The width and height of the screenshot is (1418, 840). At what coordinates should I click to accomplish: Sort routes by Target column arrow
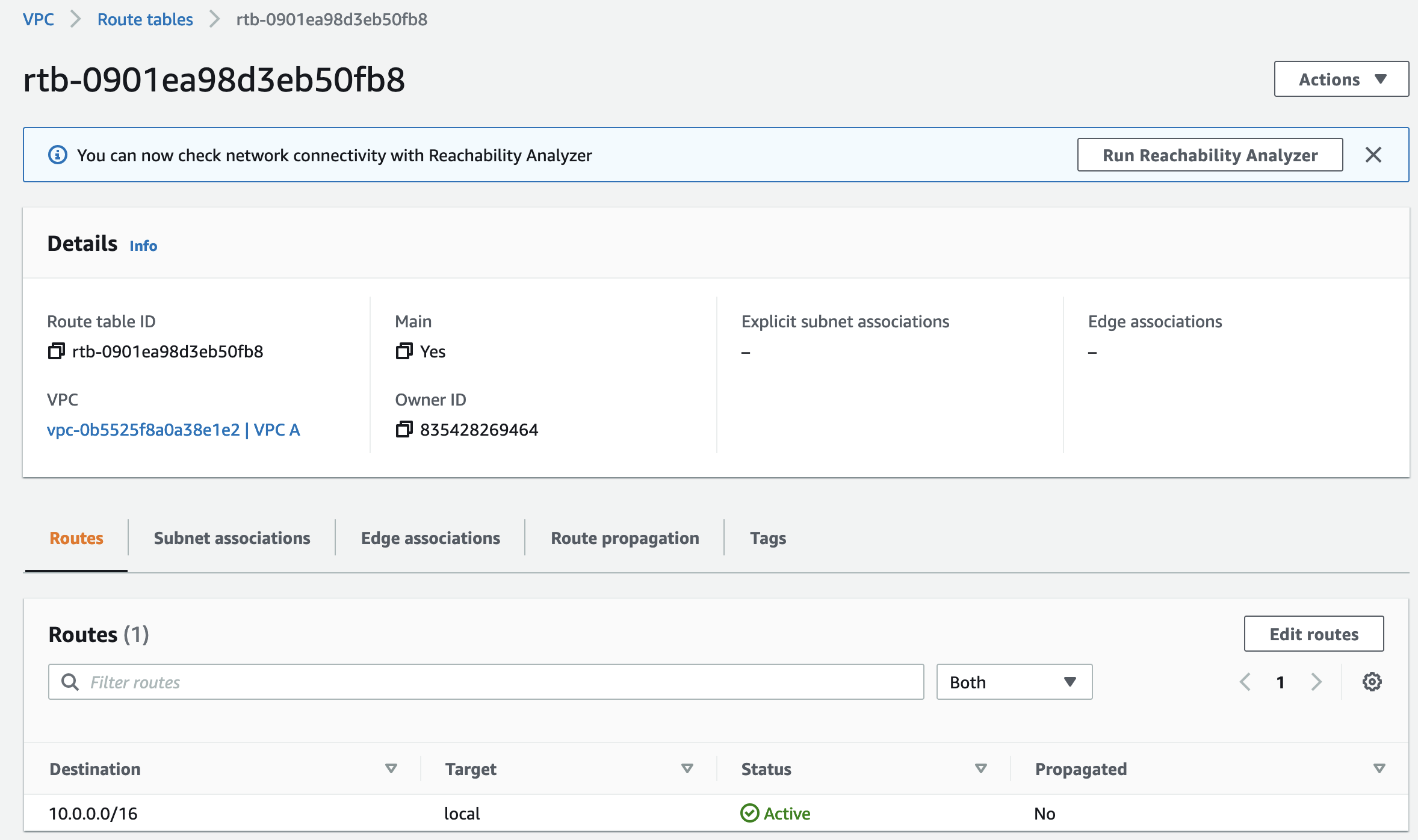click(687, 768)
